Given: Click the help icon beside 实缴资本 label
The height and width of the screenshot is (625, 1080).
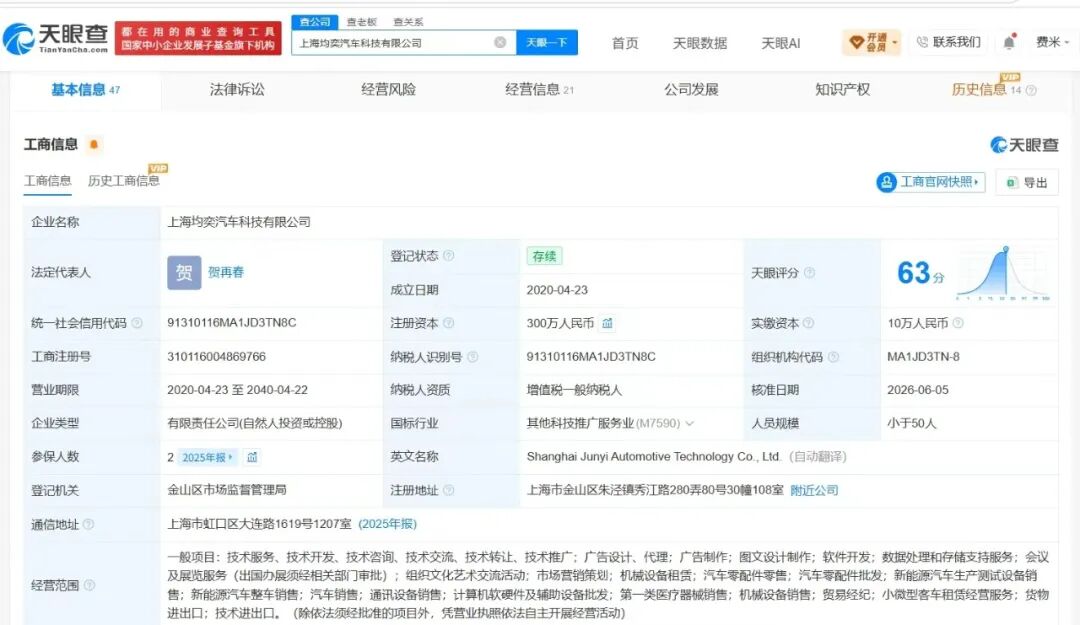Looking at the screenshot, I should tap(809, 322).
